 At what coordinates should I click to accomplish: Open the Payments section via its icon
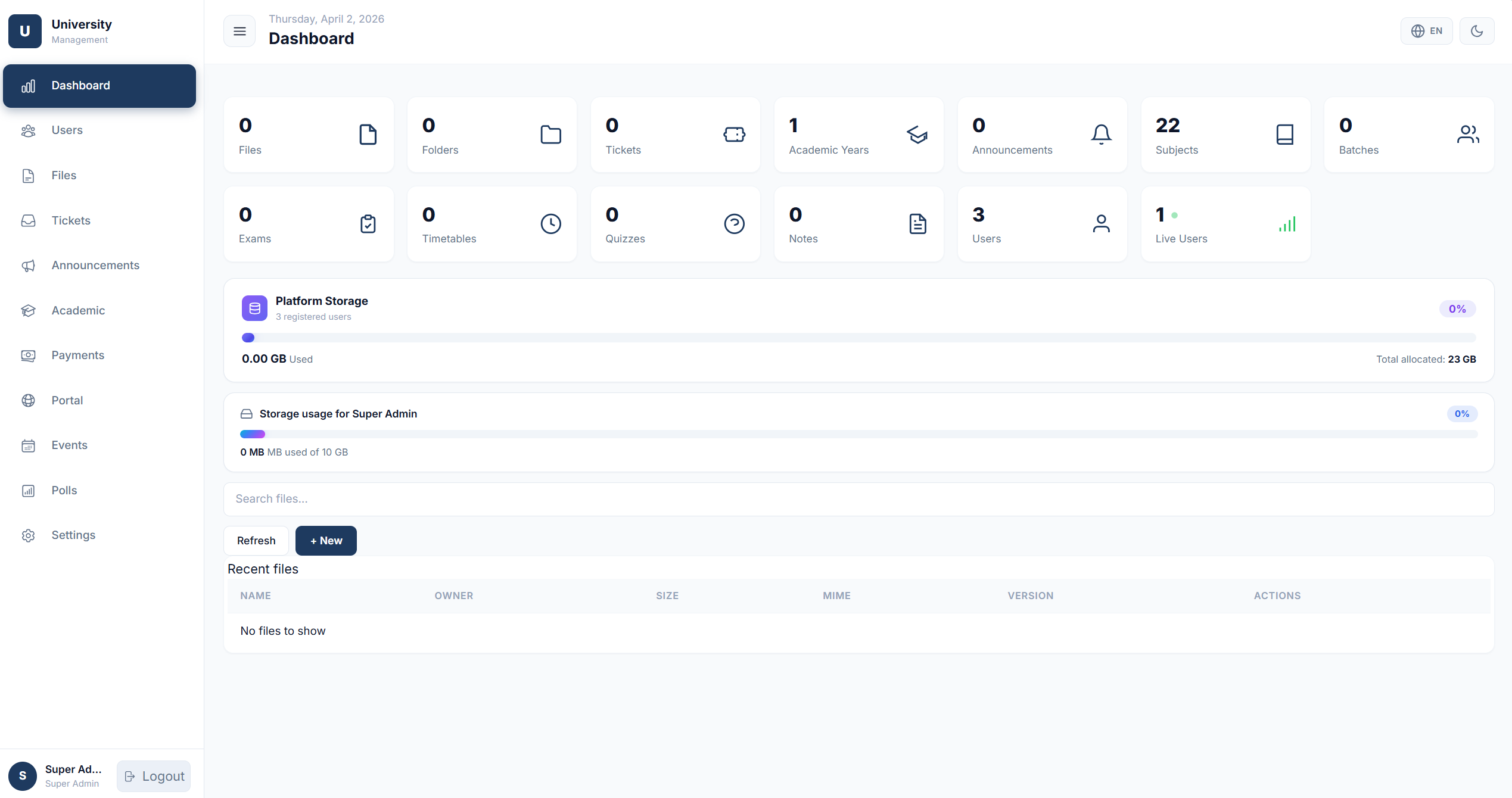pos(29,355)
